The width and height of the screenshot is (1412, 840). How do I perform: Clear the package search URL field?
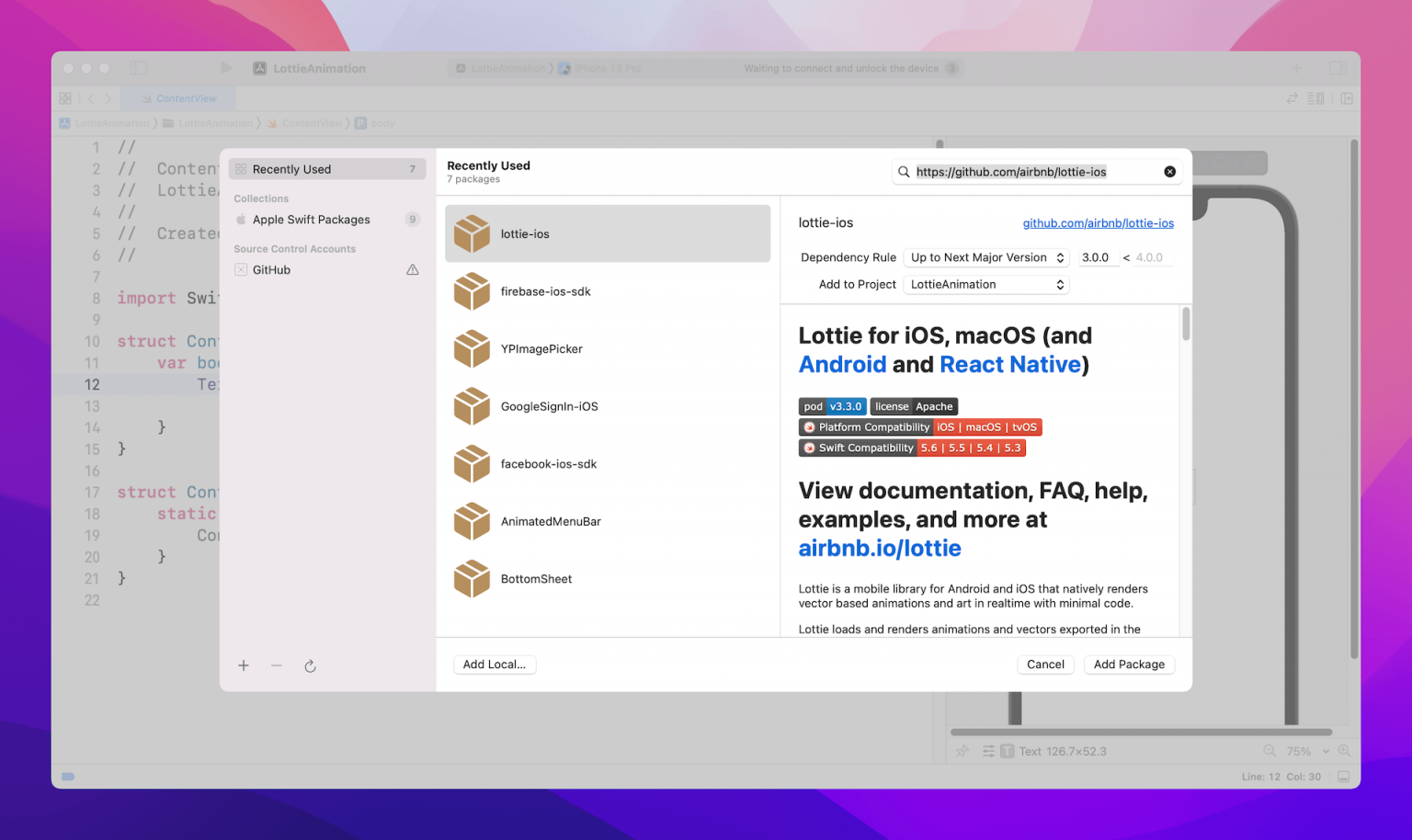(1169, 172)
